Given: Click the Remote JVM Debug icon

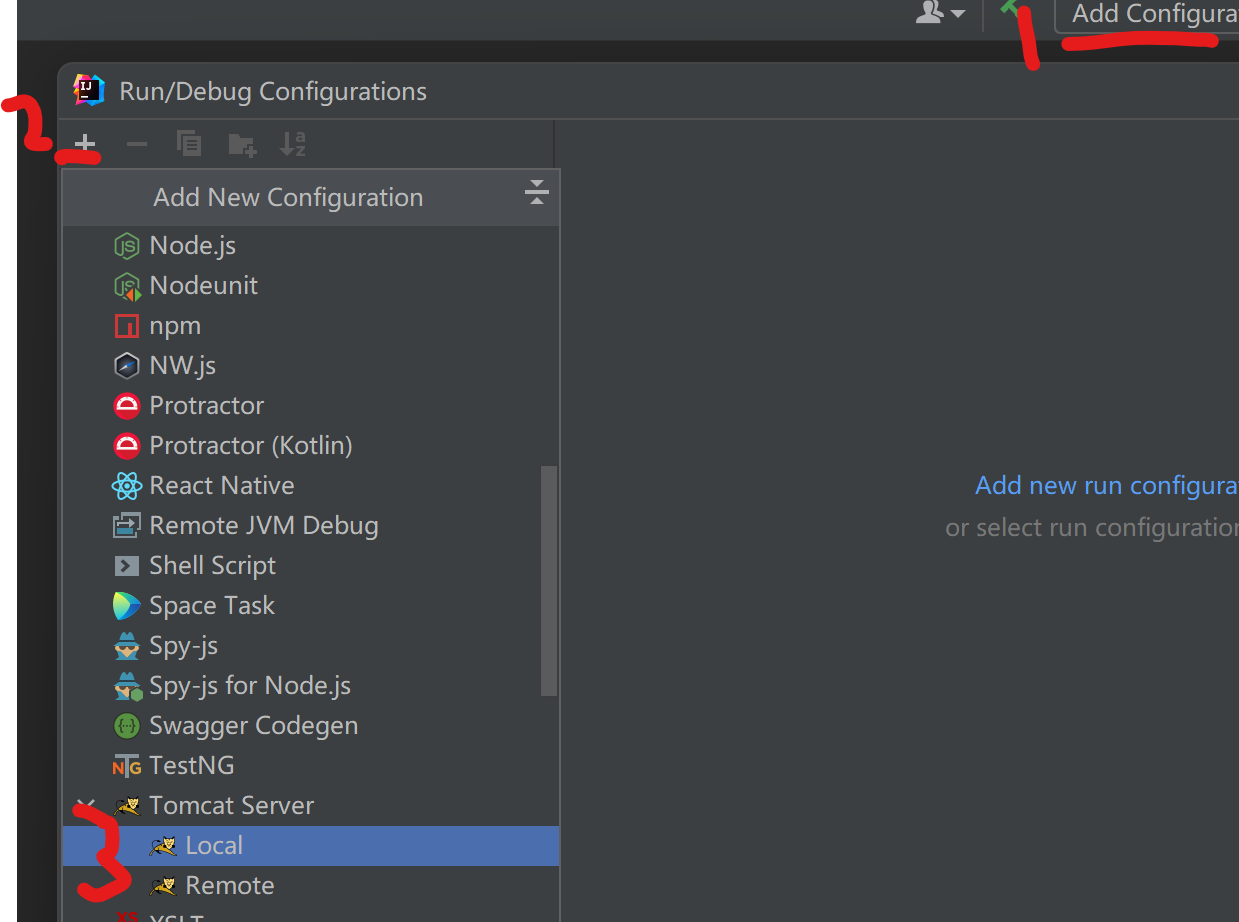Looking at the screenshot, I should coord(126,526).
